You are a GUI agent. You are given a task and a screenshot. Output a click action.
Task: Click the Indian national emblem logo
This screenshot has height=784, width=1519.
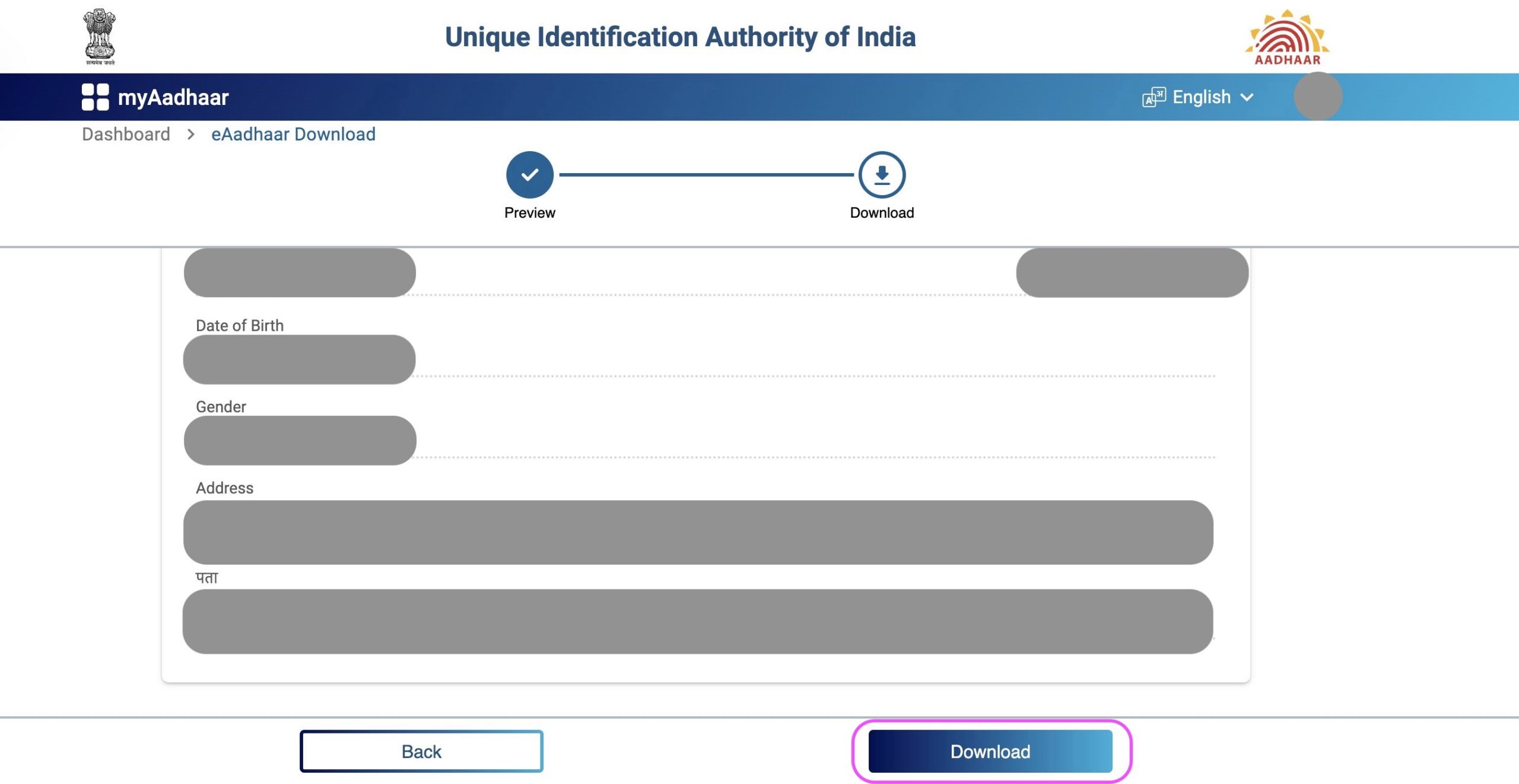pyautogui.click(x=100, y=36)
